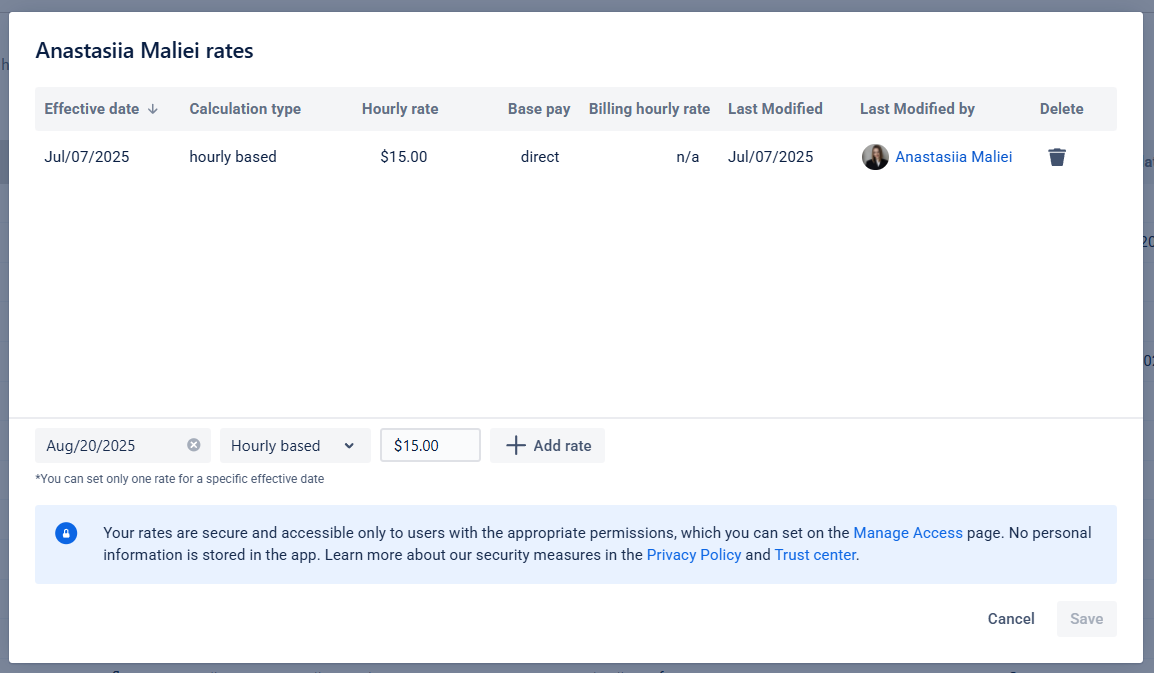Click the blue lock security icon

[66, 533]
